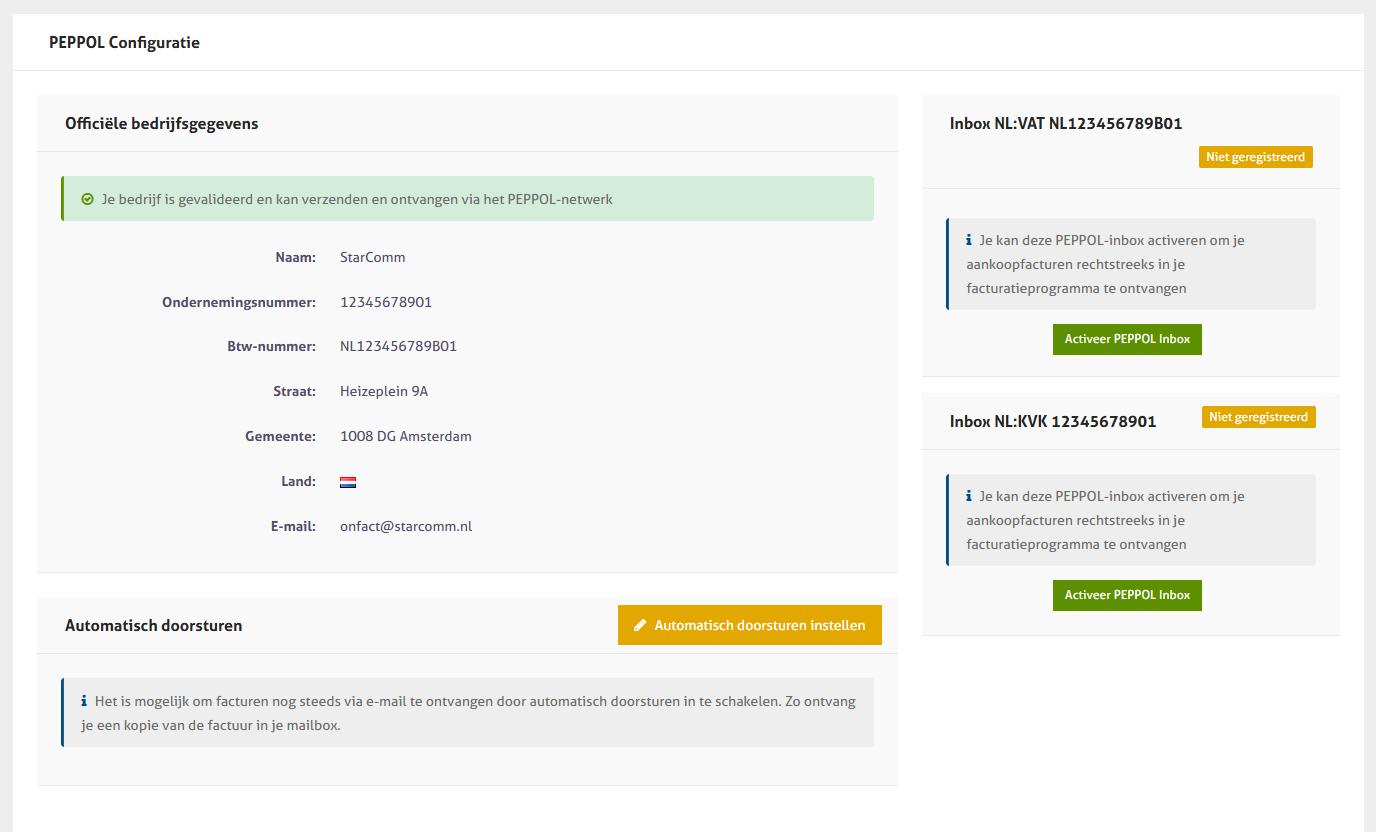Image resolution: width=1376 pixels, height=832 pixels.
Task: Open Automatisch doorsturen instellen
Action: click(x=749, y=625)
